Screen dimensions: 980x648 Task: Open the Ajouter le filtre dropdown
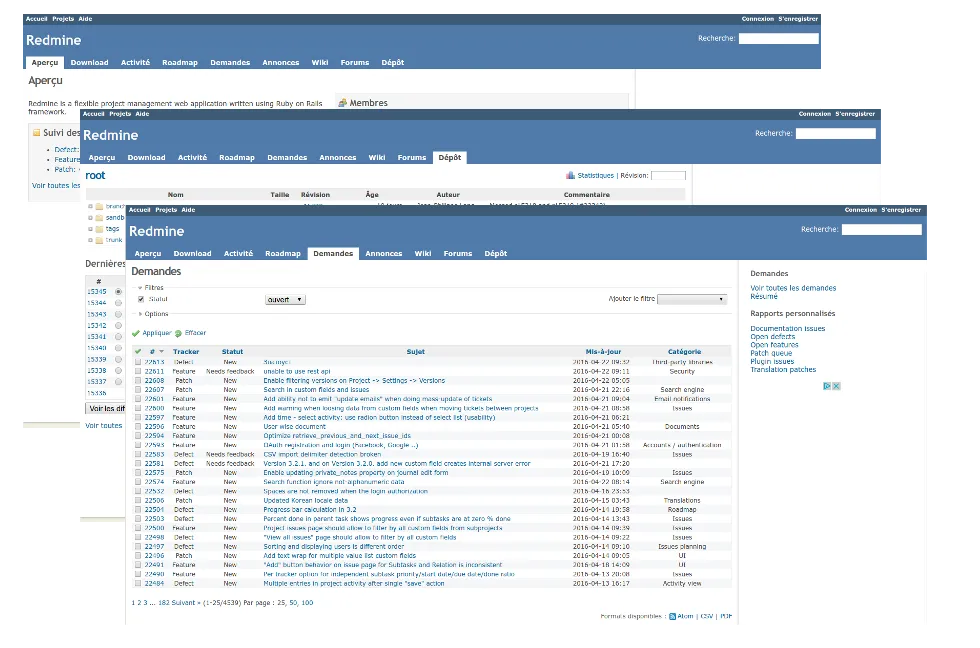pos(692,299)
